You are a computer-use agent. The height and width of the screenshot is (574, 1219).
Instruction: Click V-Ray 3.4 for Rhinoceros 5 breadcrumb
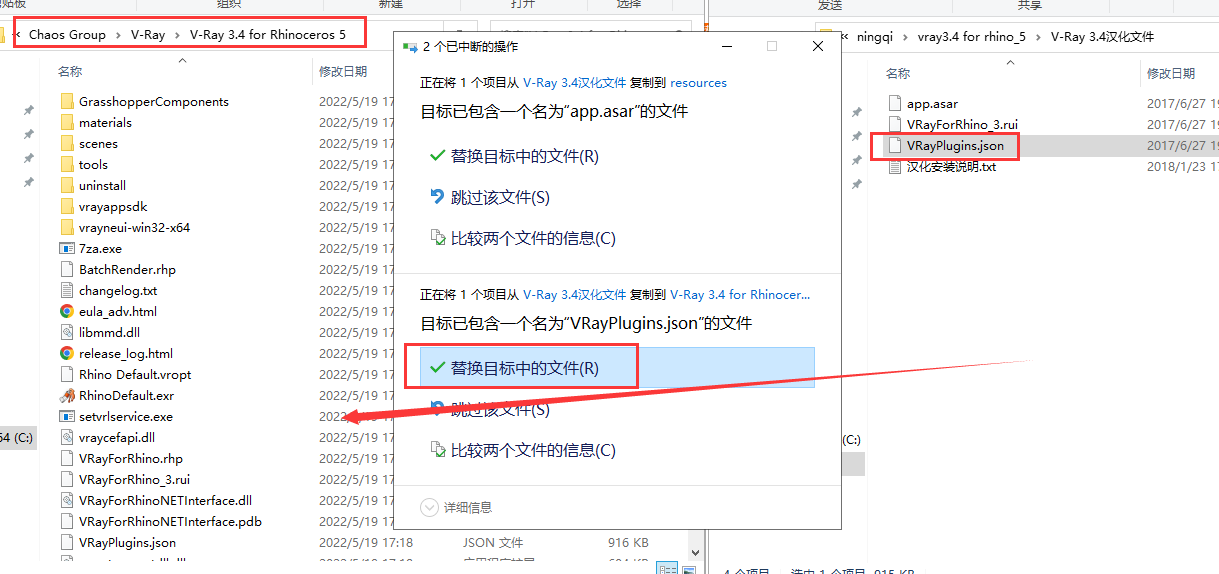(267, 34)
